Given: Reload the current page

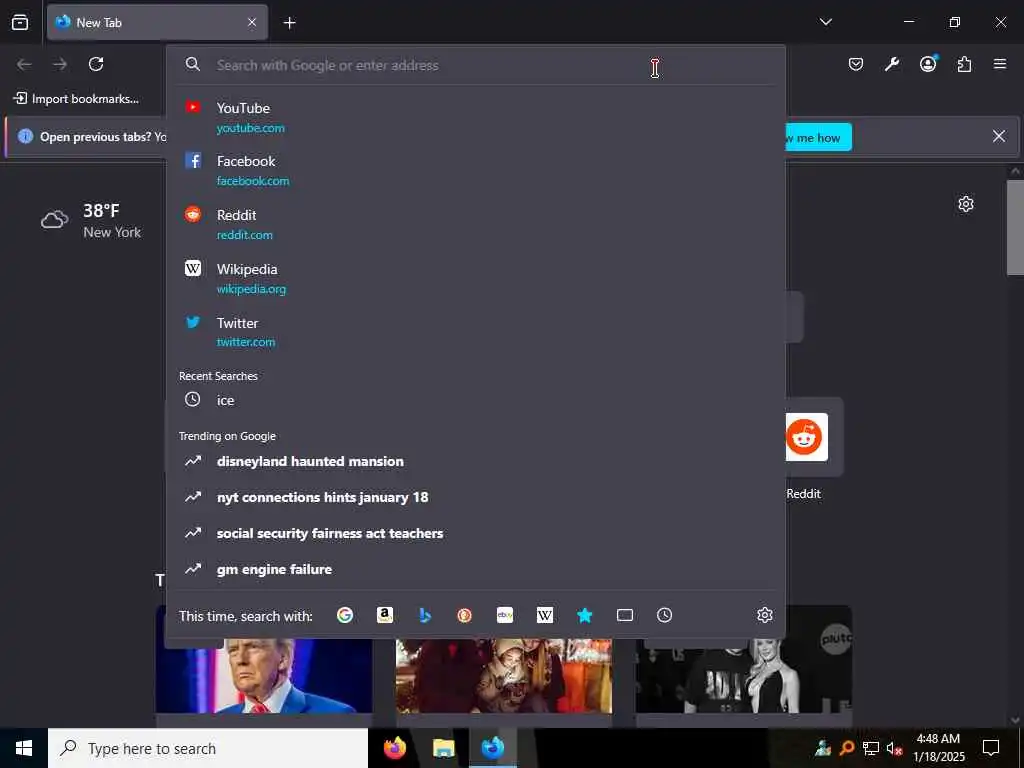Looking at the screenshot, I should (96, 64).
